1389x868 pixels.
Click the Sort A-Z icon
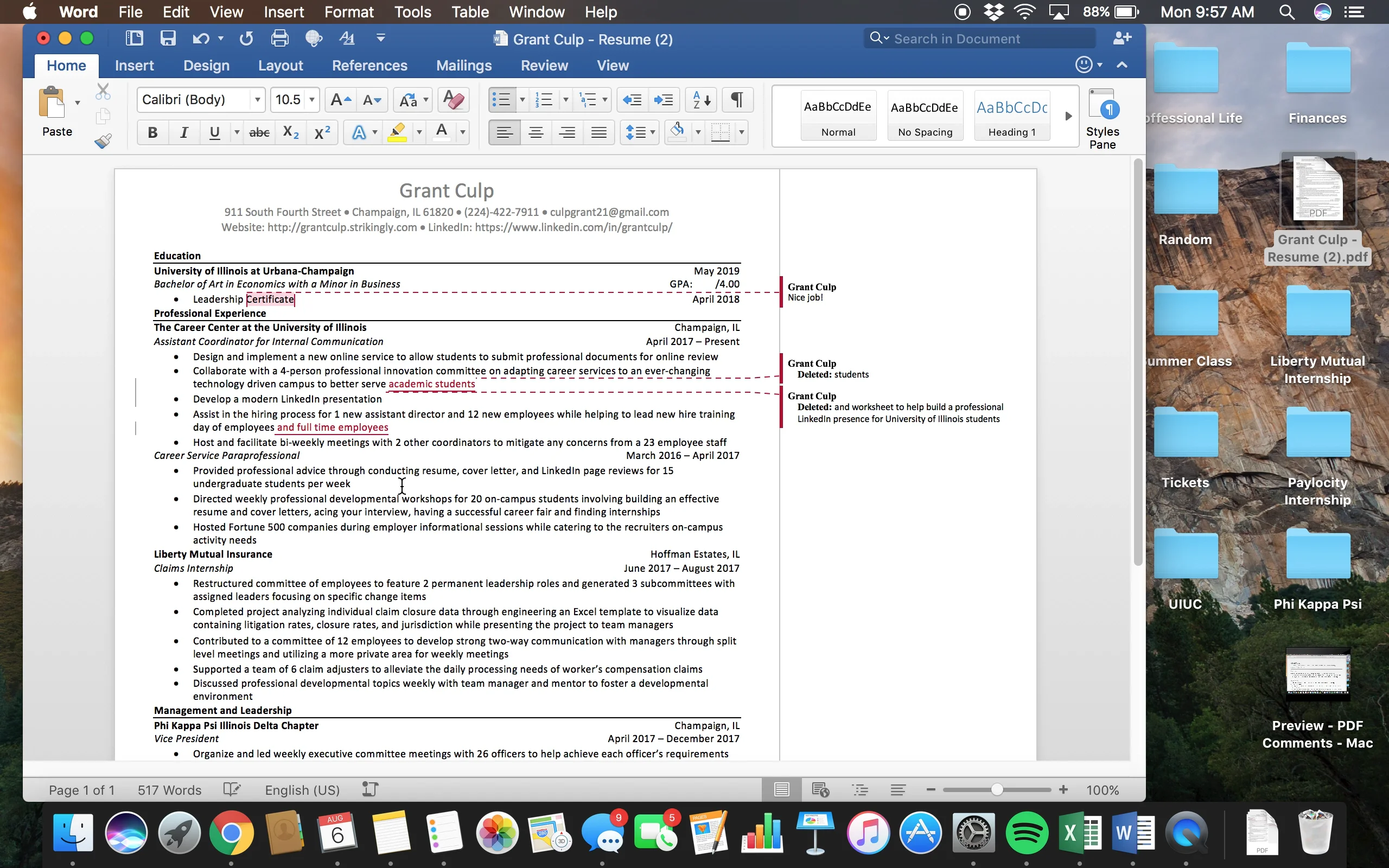[x=702, y=100]
